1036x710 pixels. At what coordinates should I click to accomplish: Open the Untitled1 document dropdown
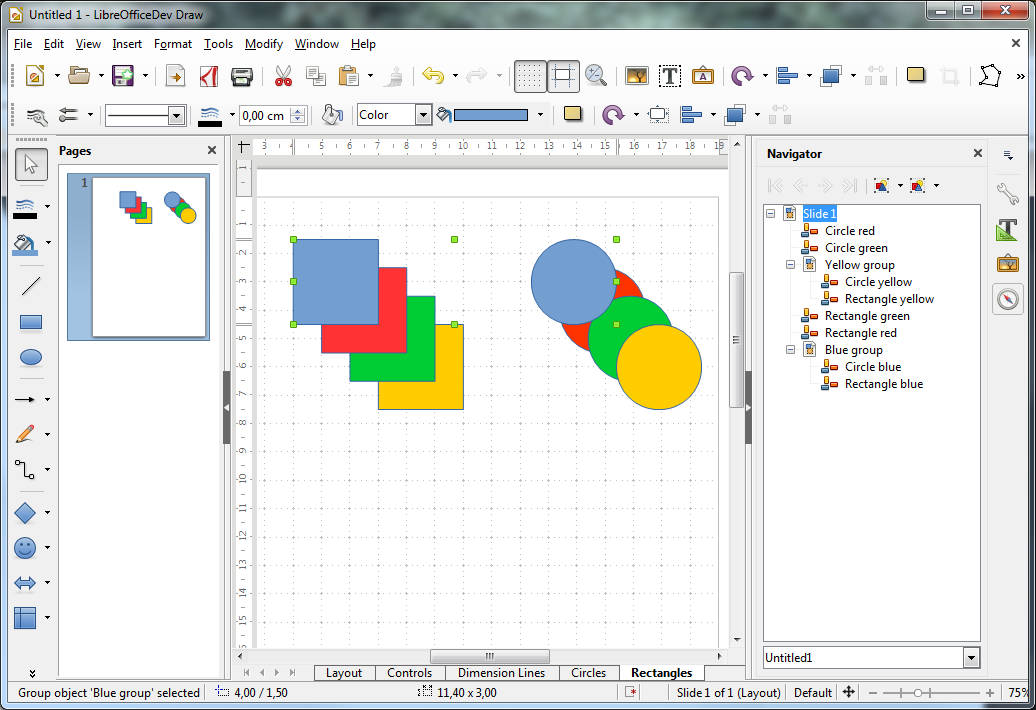(970, 657)
